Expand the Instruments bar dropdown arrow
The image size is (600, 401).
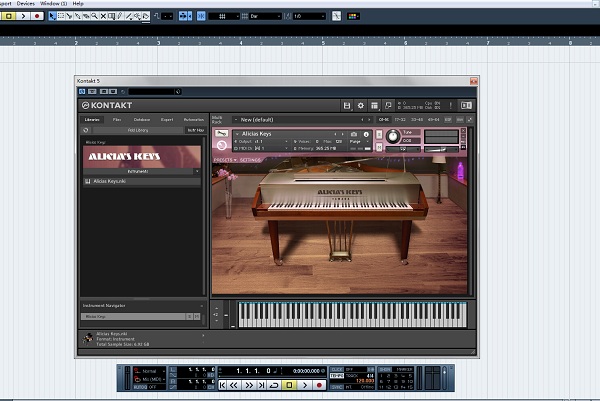tap(197, 171)
